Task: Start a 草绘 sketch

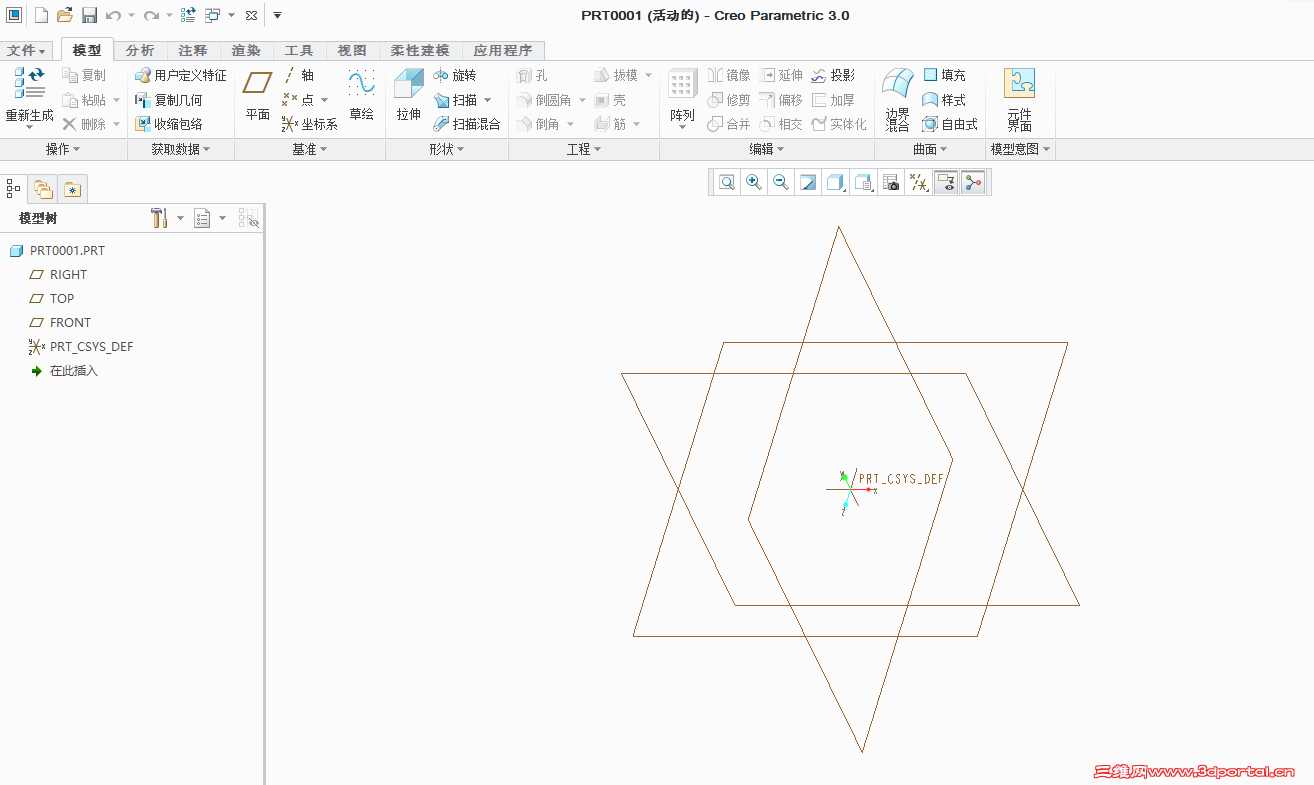Action: 361,96
